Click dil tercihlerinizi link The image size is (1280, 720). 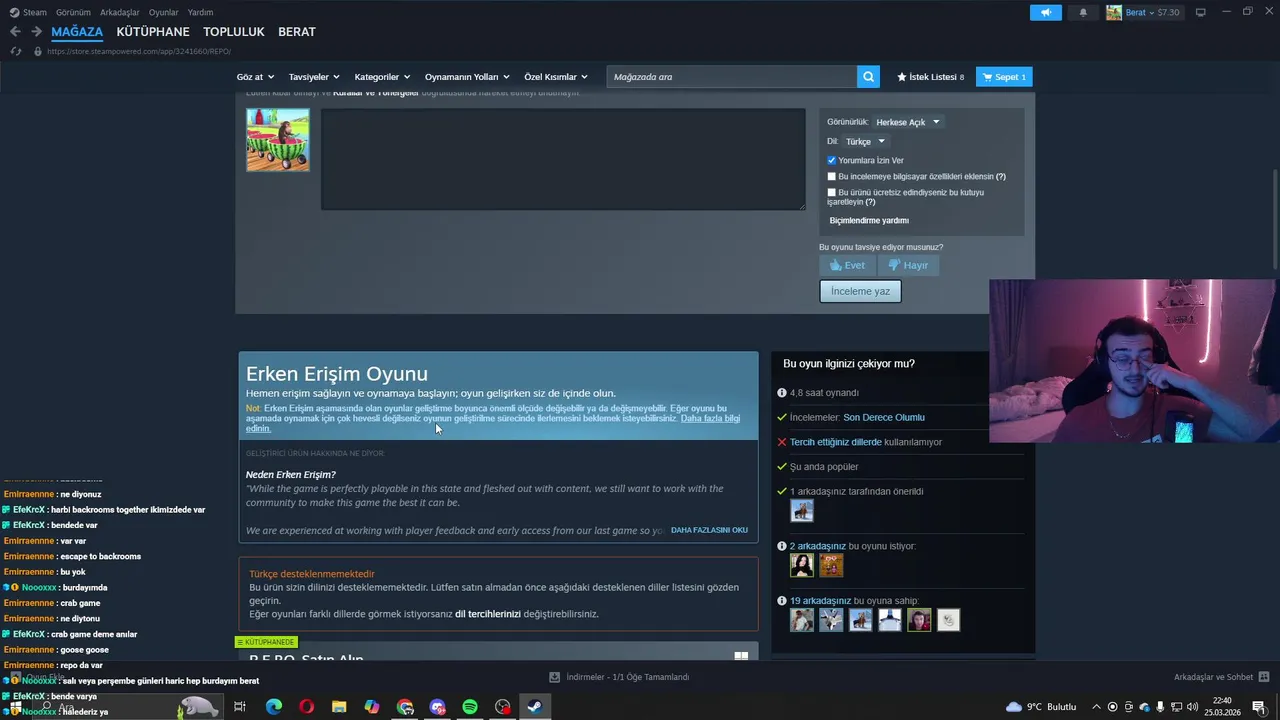tap(488, 614)
